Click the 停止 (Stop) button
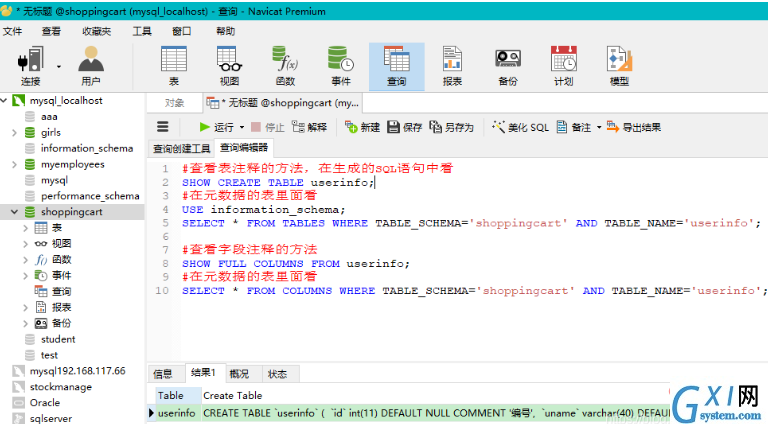The width and height of the screenshot is (768, 424). [267, 127]
